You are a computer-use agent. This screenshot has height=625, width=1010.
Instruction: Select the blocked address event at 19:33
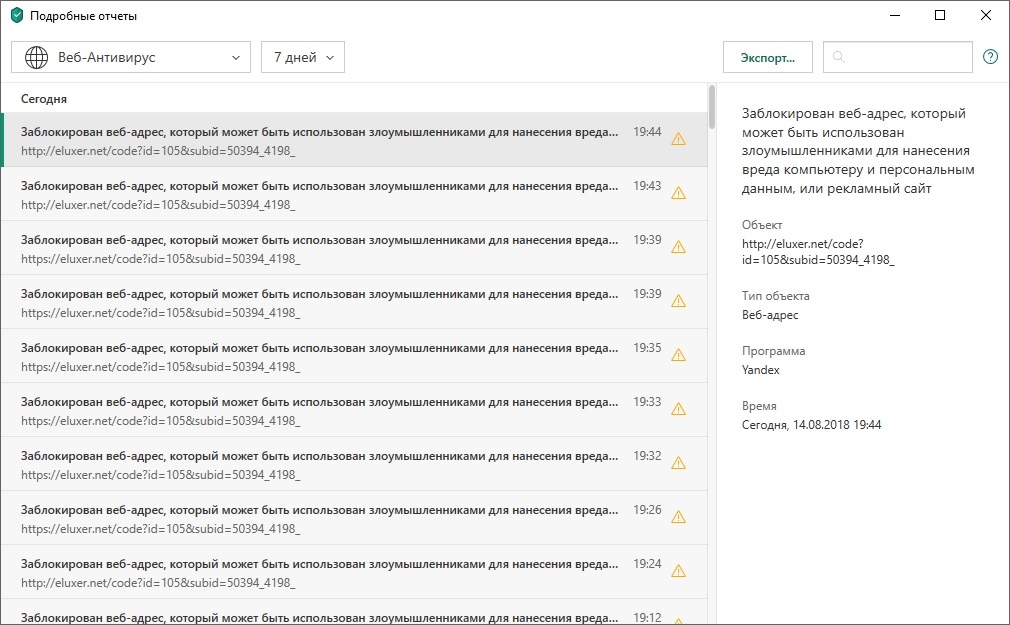320,409
